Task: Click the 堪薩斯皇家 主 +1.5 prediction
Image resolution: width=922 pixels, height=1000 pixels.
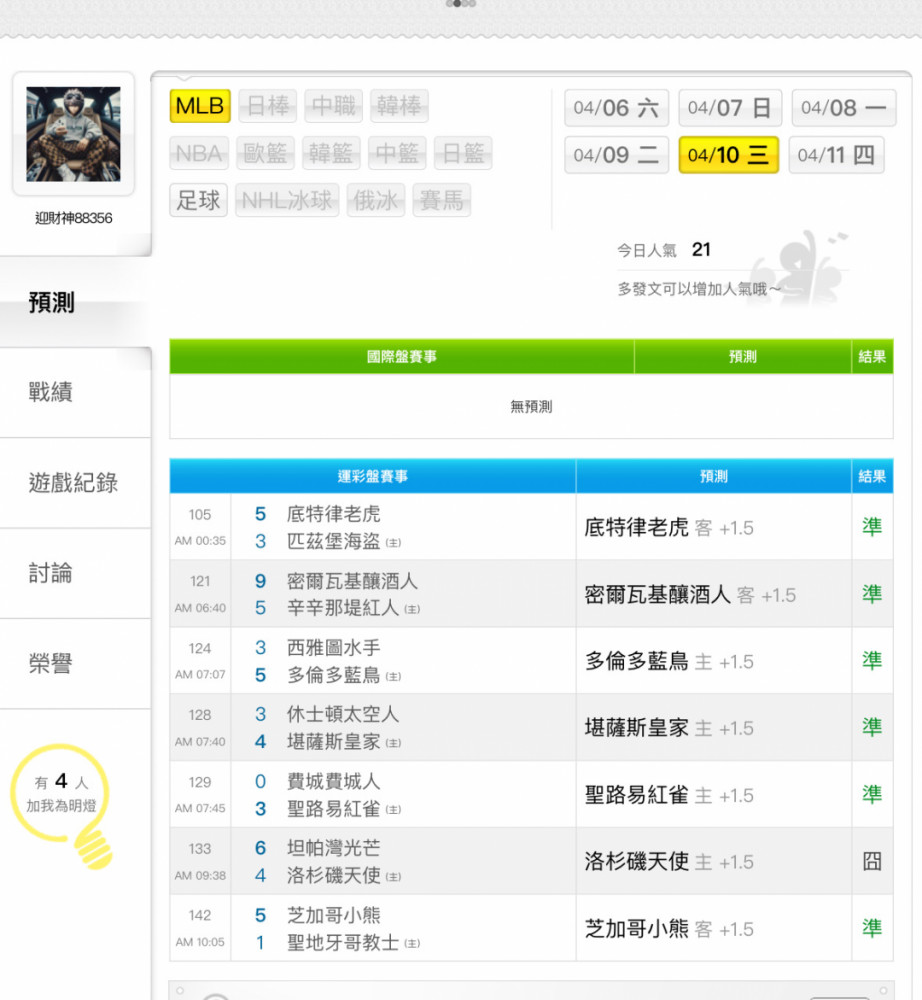Action: (669, 728)
